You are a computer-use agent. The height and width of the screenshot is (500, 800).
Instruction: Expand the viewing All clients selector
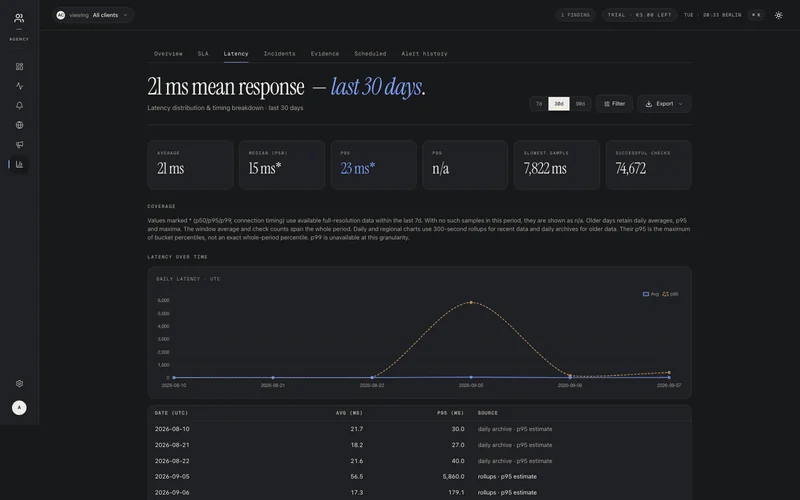pyautogui.click(x=93, y=15)
